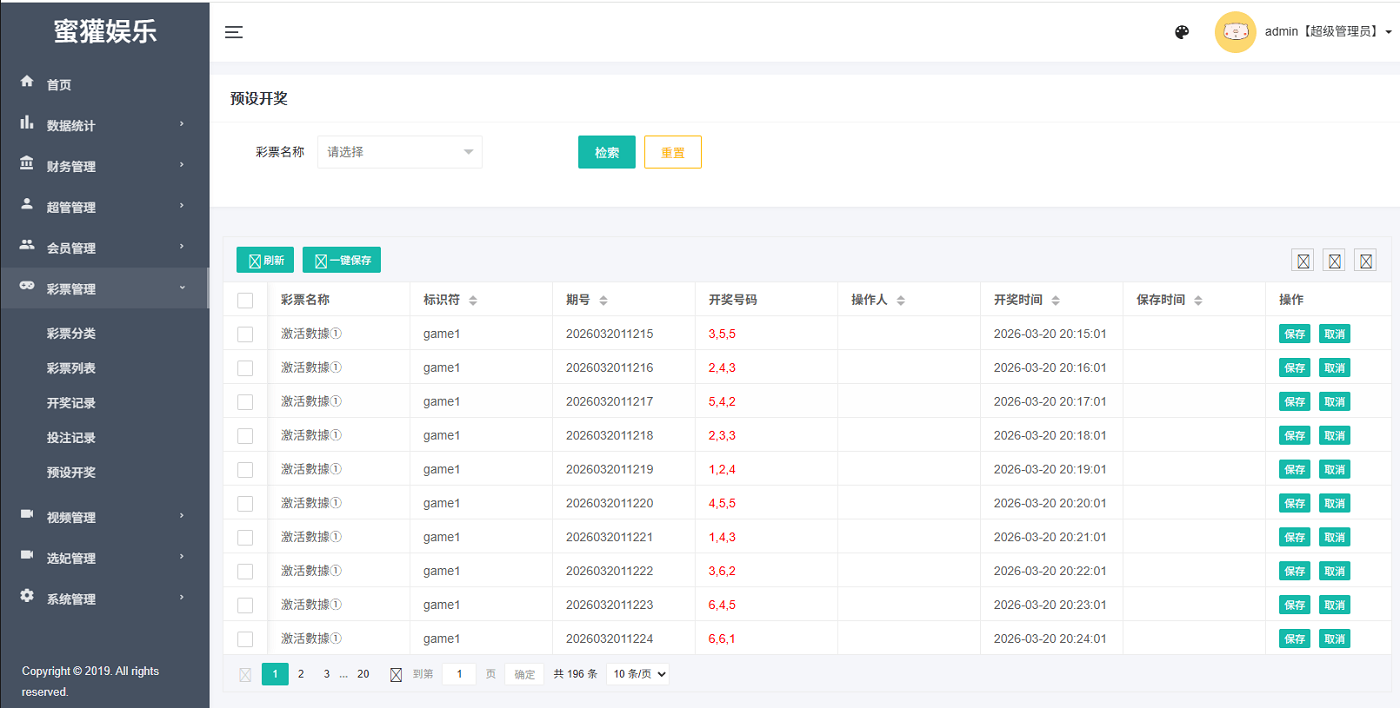Check the row for period 2026032011215
This screenshot has width=1400, height=708.
[245, 334]
